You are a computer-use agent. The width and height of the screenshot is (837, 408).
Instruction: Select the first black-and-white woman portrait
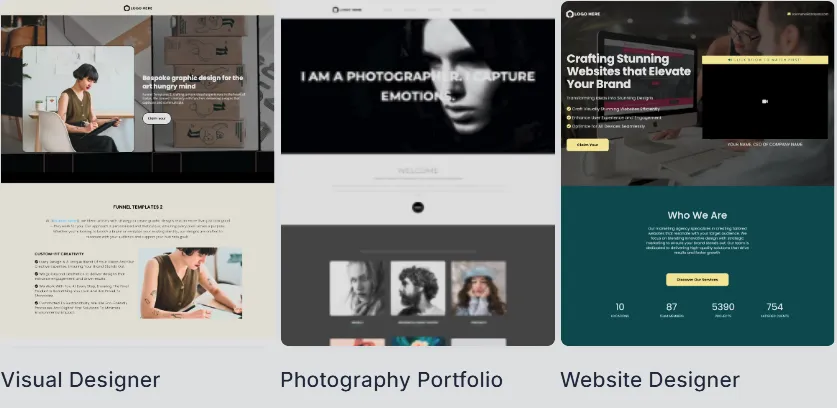point(357,288)
